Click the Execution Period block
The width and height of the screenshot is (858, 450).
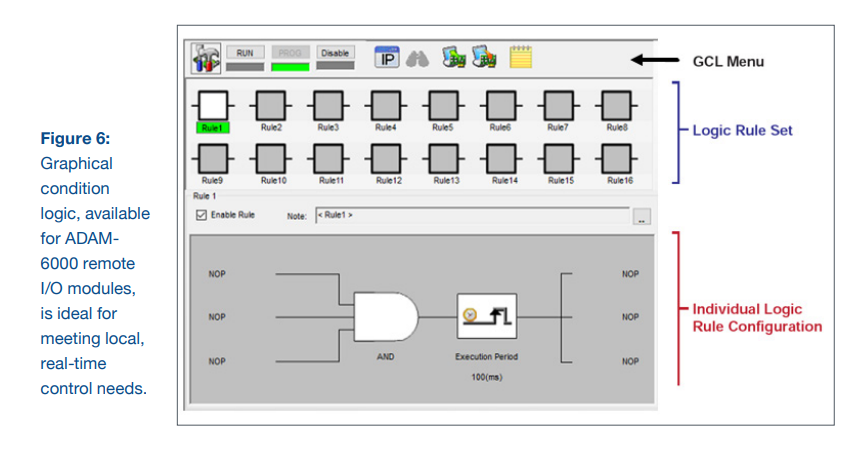point(486,316)
